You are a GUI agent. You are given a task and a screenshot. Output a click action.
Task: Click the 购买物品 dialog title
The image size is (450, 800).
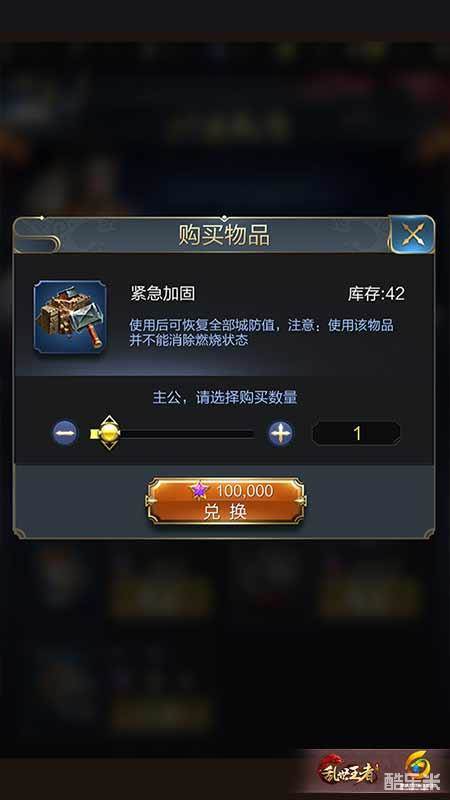coord(224,235)
